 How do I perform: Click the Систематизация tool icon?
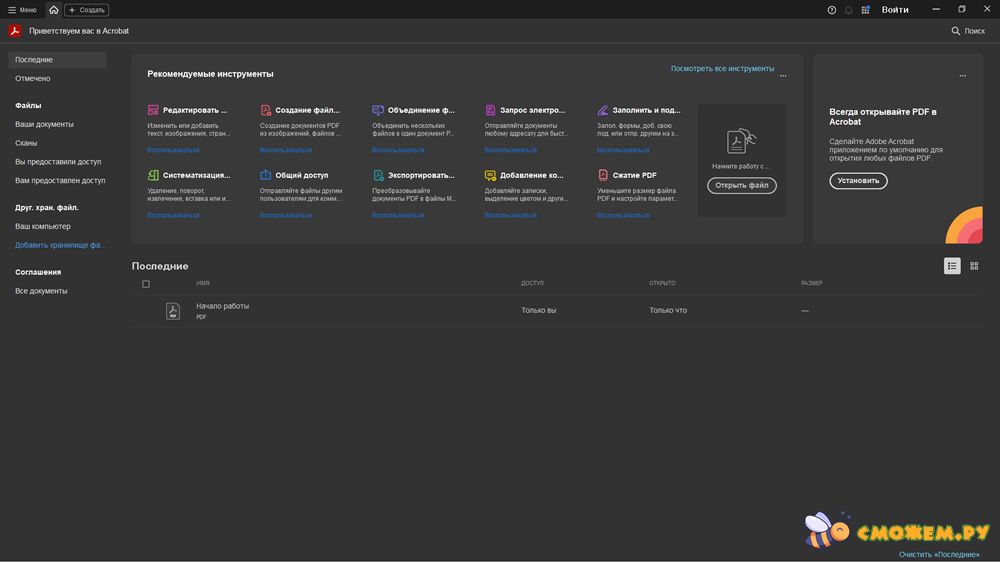pos(153,175)
